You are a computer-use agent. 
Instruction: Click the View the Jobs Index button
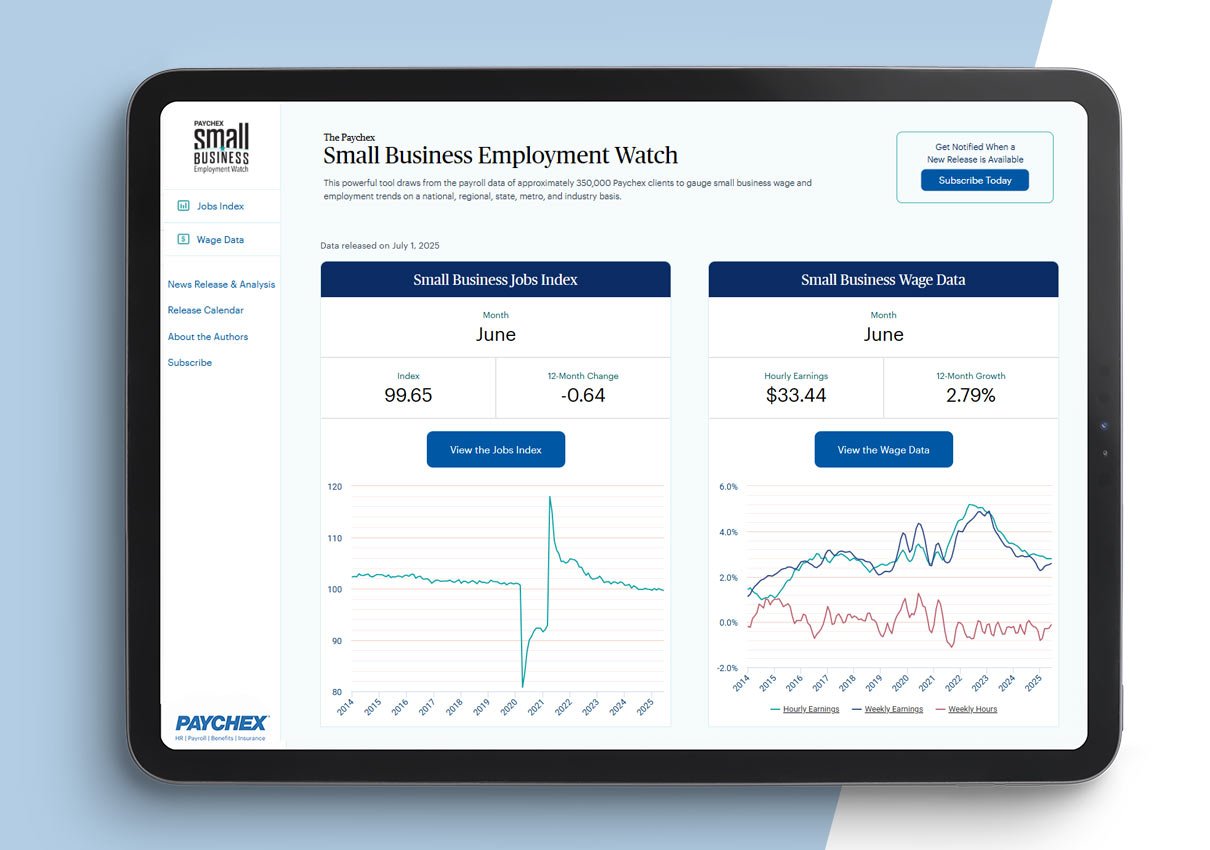(x=496, y=450)
